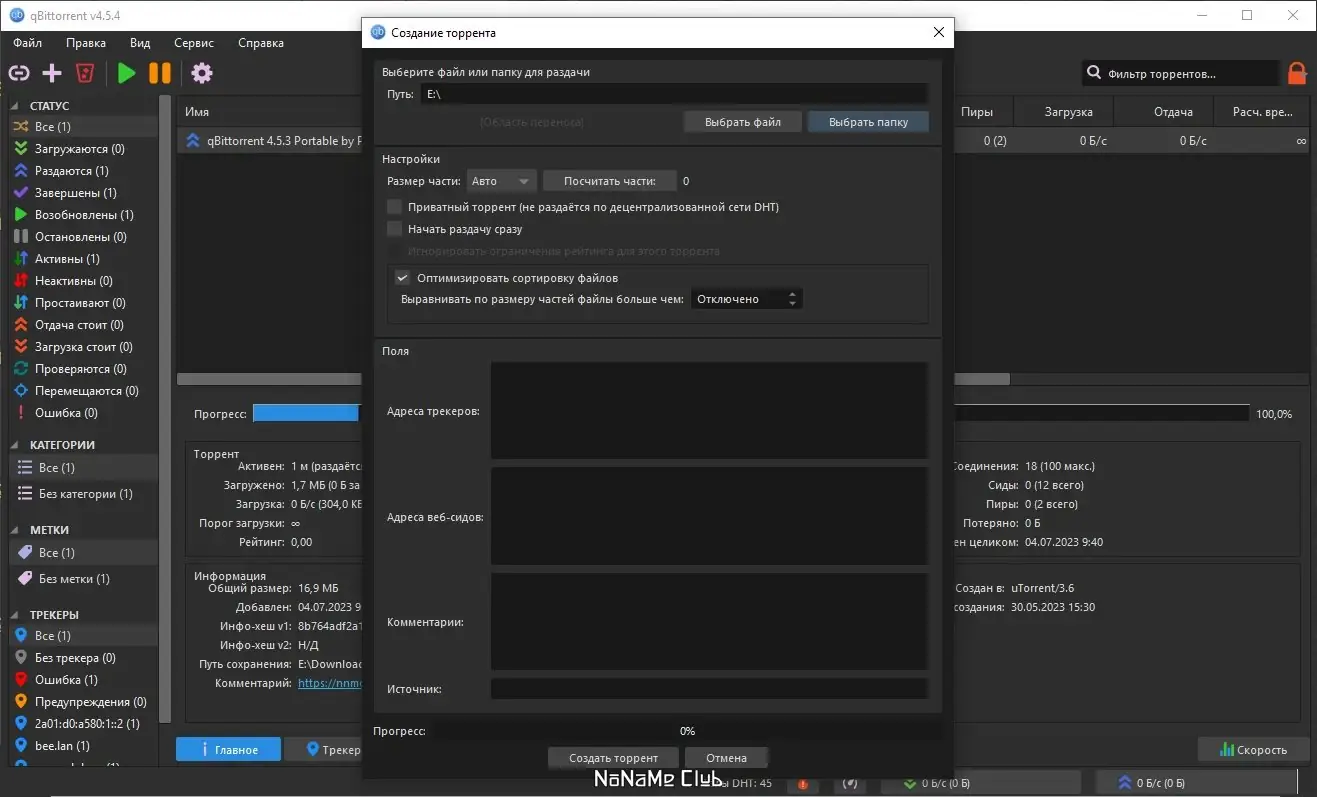Enable the private torrent checkbox
This screenshot has width=1317, height=797.
coord(394,206)
